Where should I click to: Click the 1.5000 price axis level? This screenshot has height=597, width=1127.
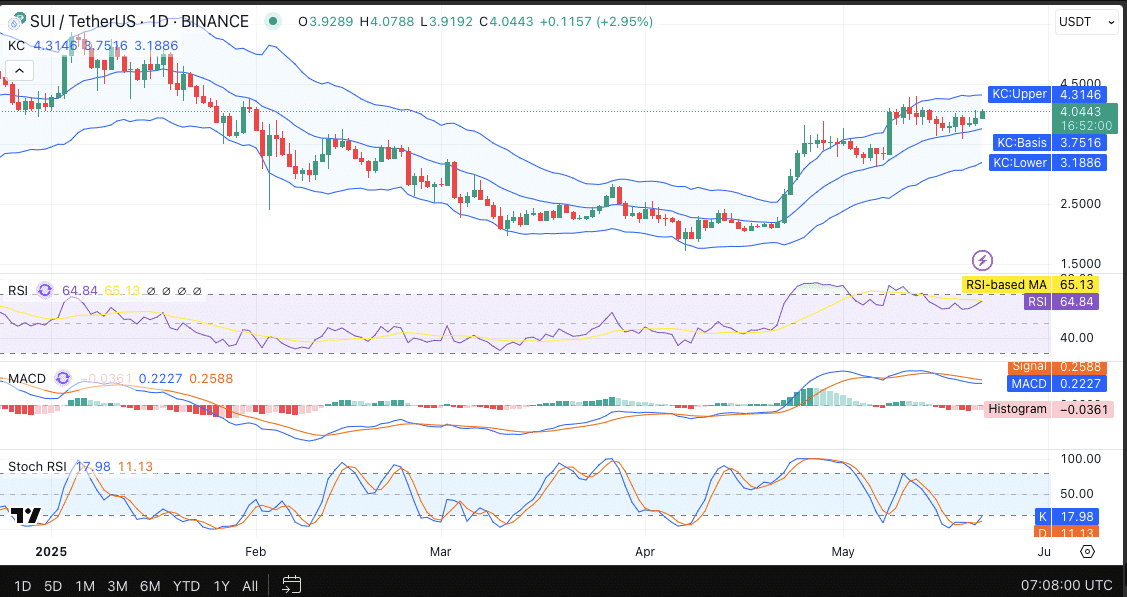1080,264
